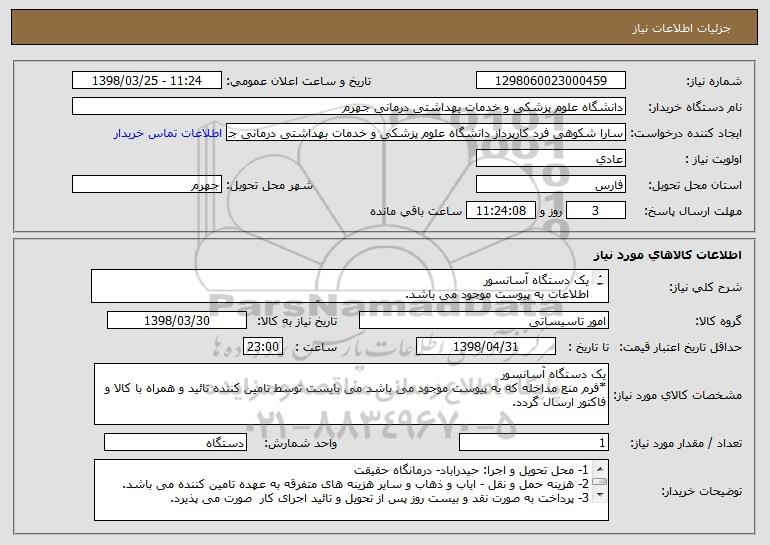
Task: Click the general description box یک دستگاه آسانسور
Action: click(350, 286)
